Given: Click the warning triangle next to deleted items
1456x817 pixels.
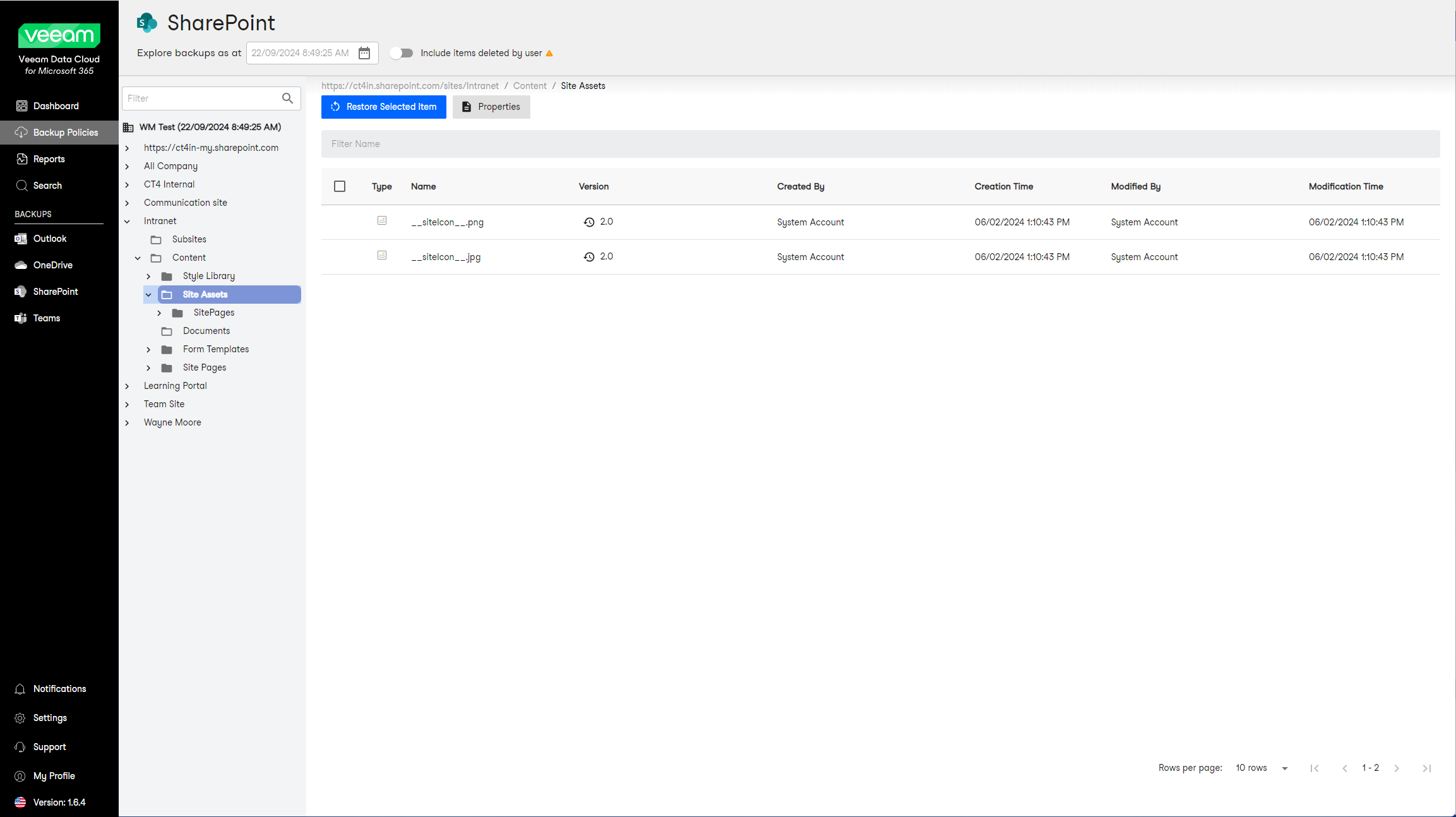Looking at the screenshot, I should pyautogui.click(x=549, y=53).
